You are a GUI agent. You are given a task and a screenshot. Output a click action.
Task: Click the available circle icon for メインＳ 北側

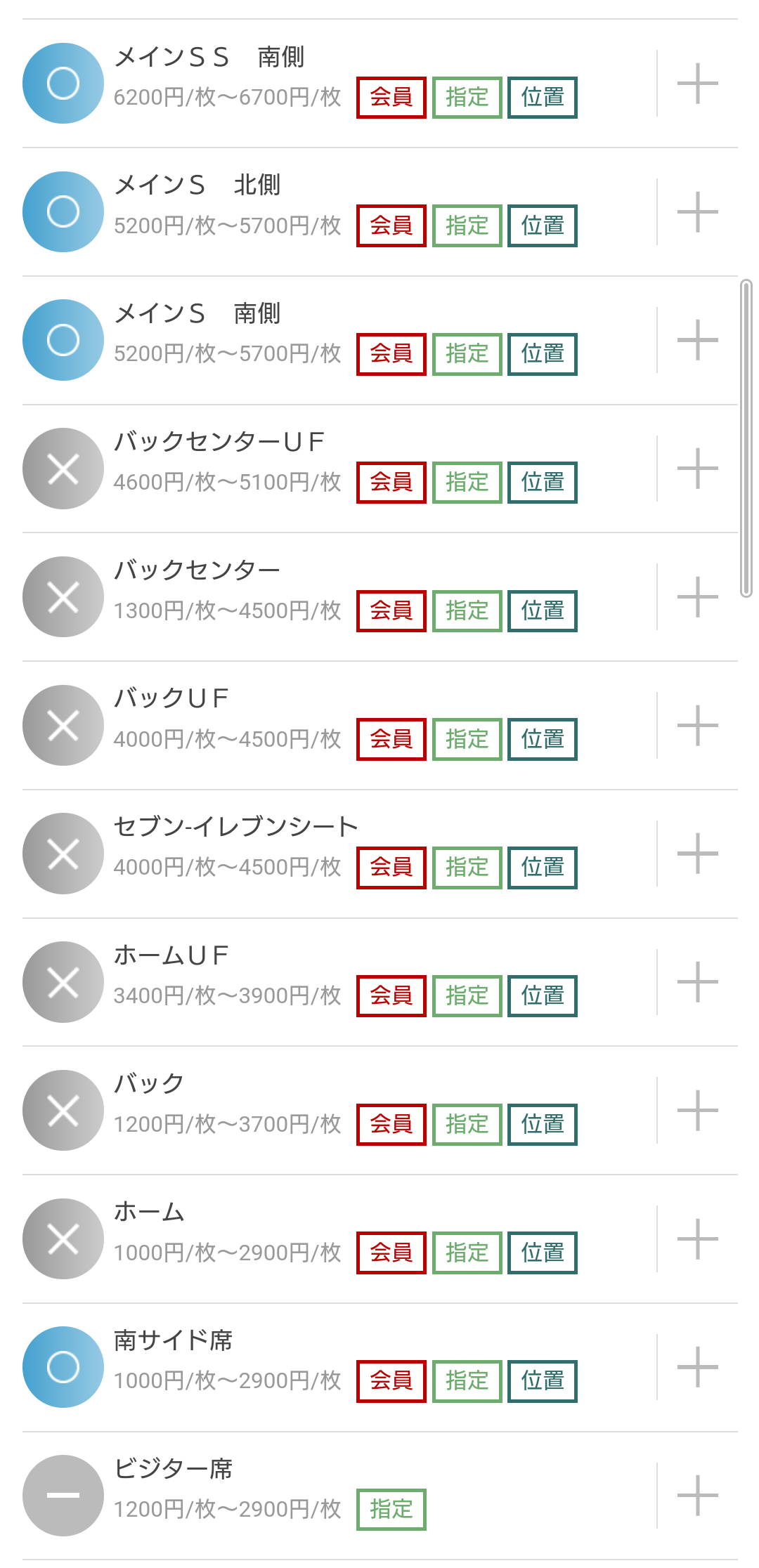coord(63,211)
